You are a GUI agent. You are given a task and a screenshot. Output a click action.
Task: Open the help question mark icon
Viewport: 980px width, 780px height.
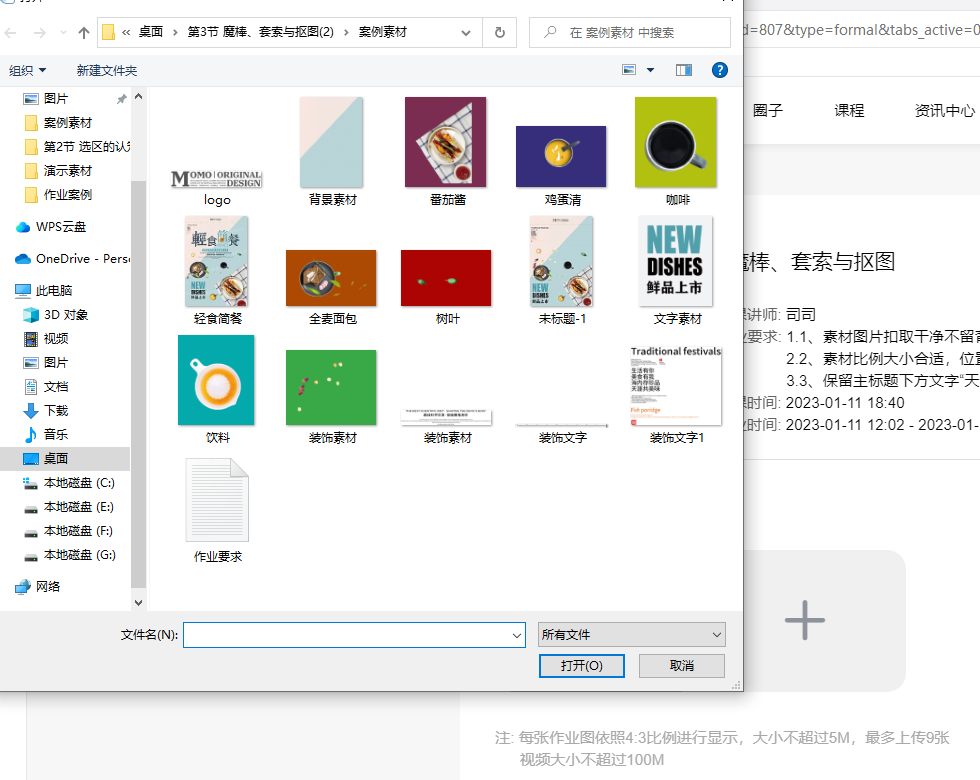point(719,70)
